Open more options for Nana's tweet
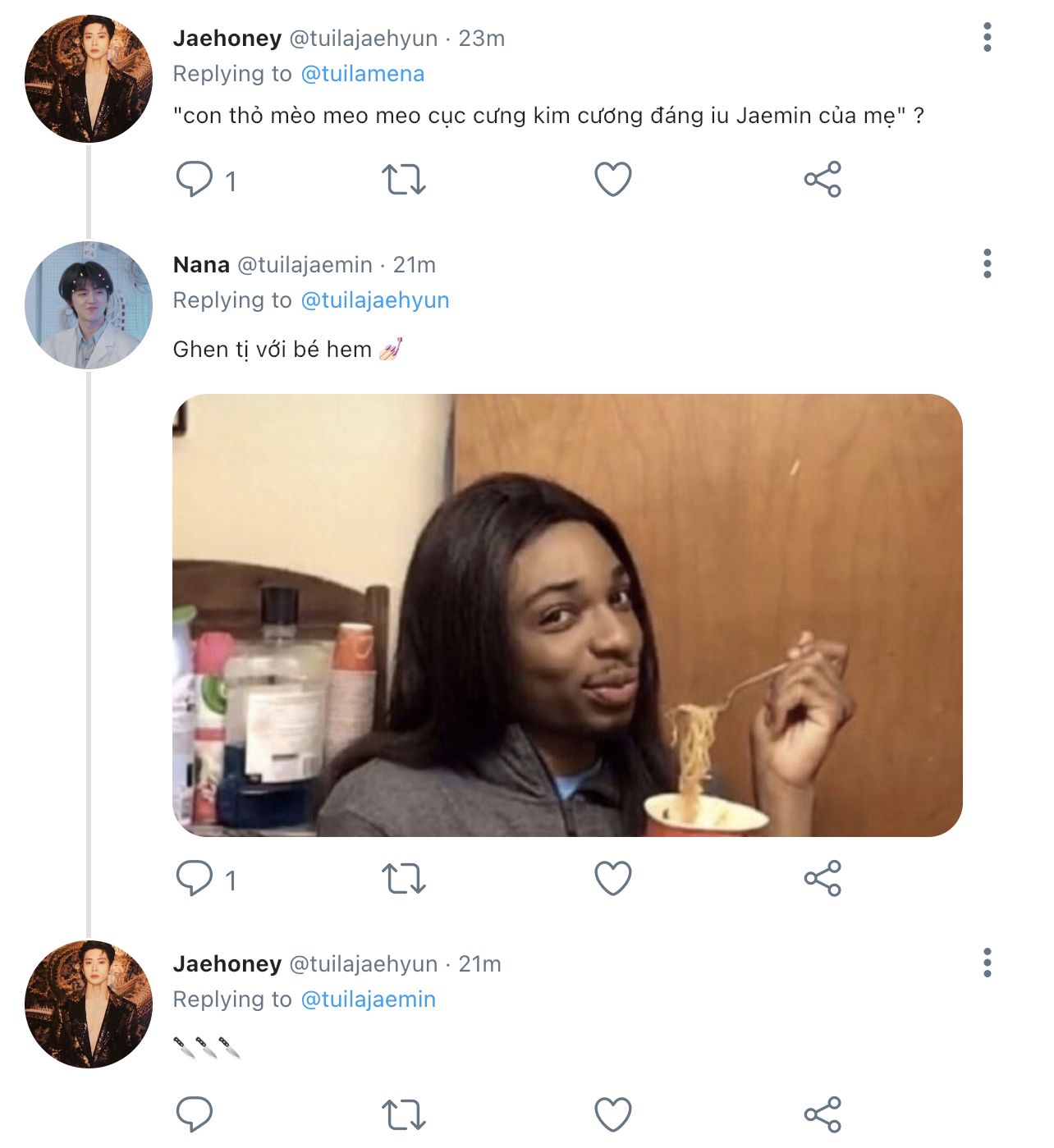 point(987,264)
